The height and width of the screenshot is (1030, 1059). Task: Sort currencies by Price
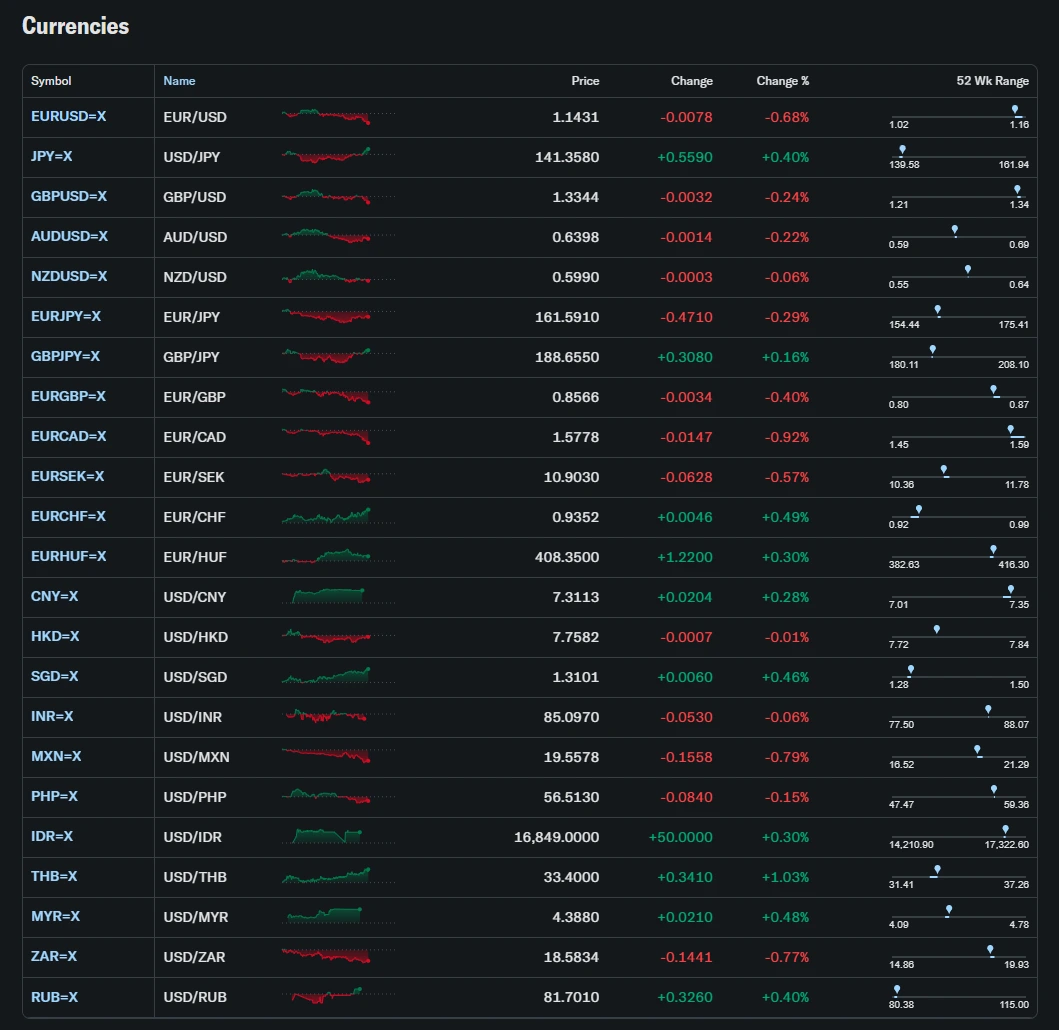coord(585,81)
